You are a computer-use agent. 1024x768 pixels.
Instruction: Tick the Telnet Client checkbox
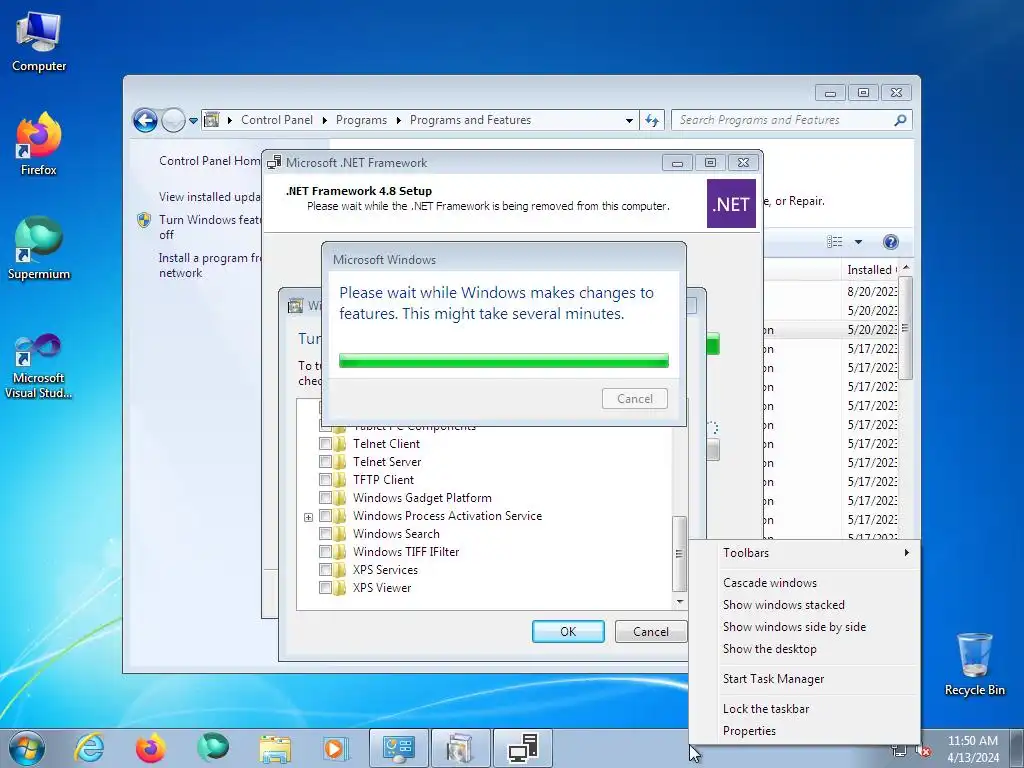click(325, 443)
